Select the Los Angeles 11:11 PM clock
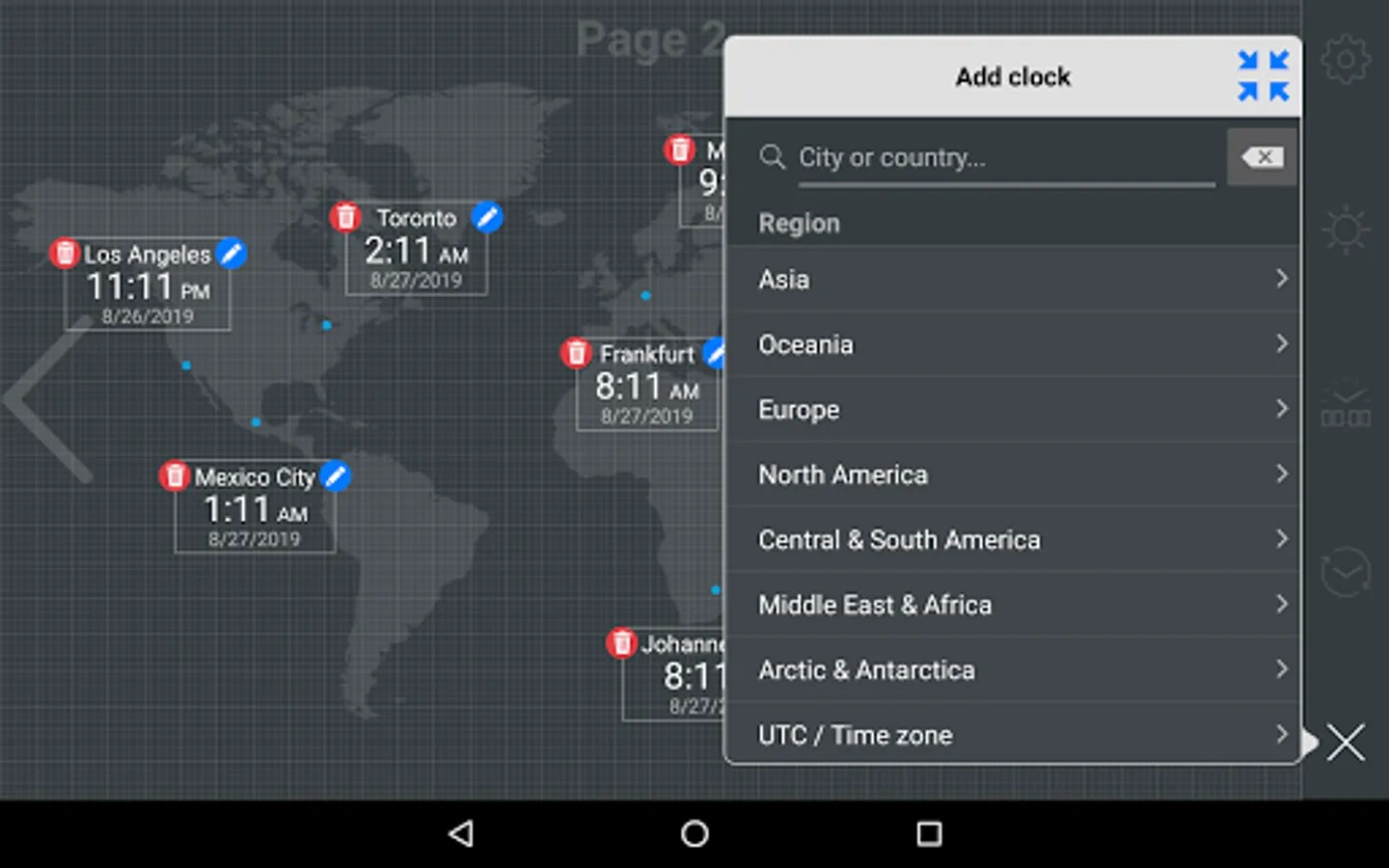The image size is (1389, 868). tap(148, 285)
